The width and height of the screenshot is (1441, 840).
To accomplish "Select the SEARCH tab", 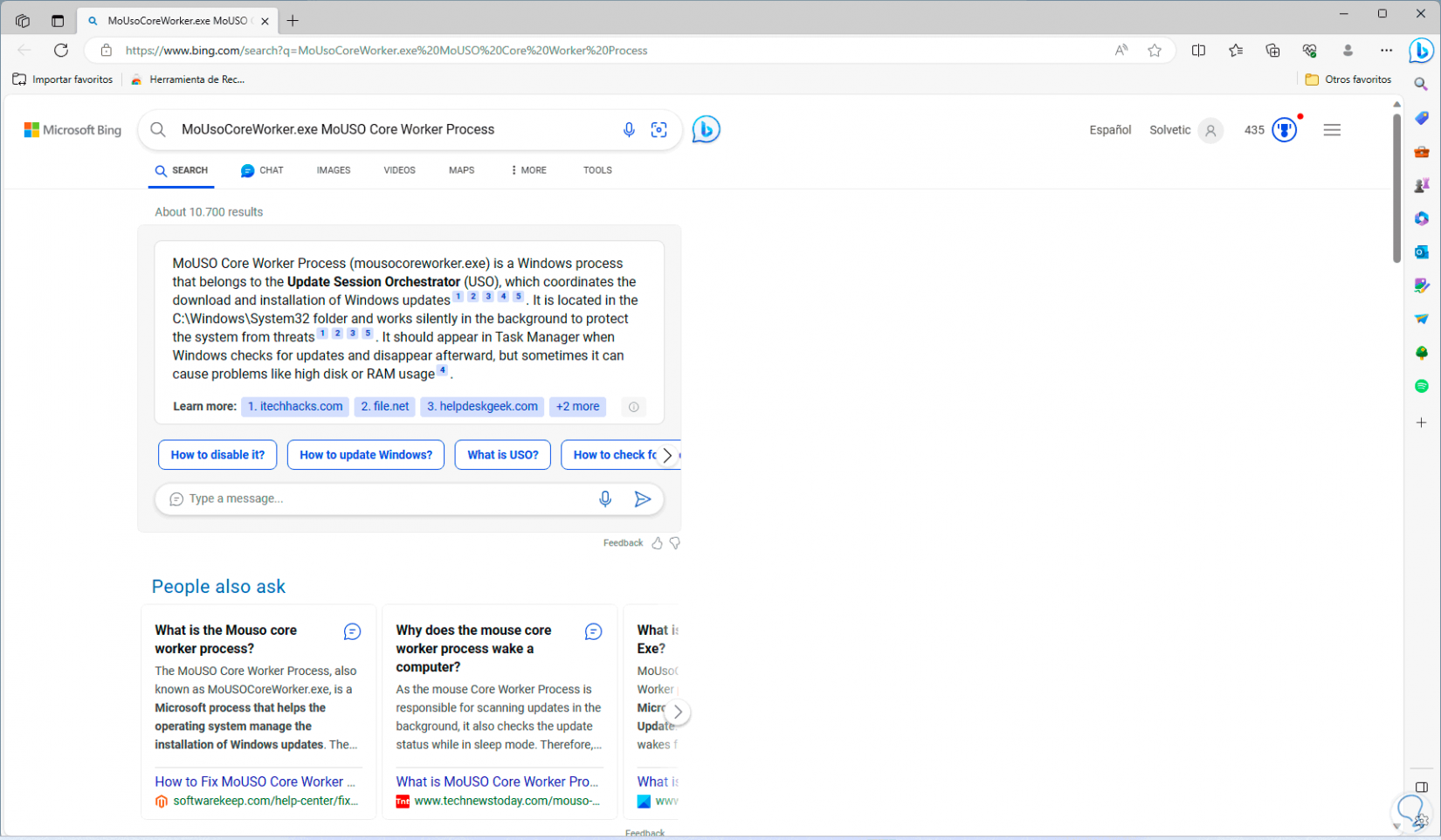I will pos(182,170).
